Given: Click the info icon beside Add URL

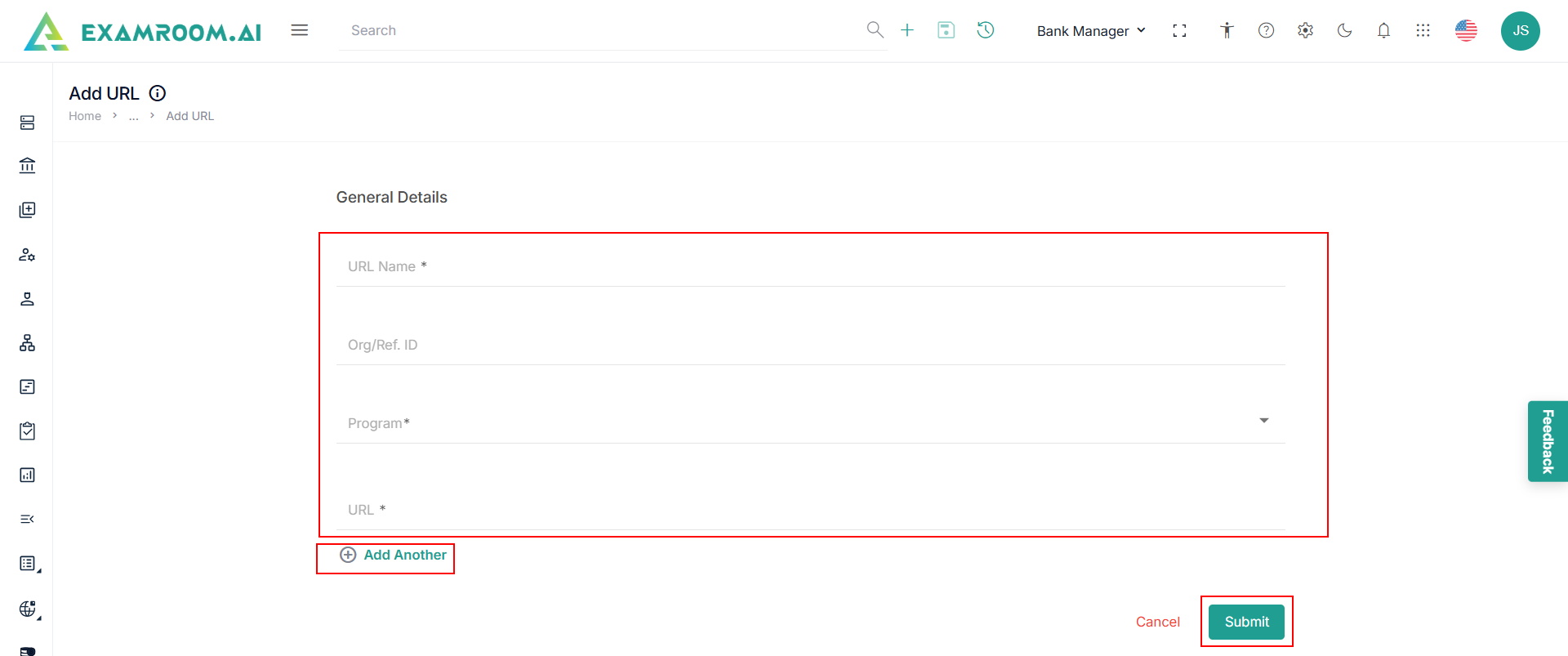Looking at the screenshot, I should [158, 93].
